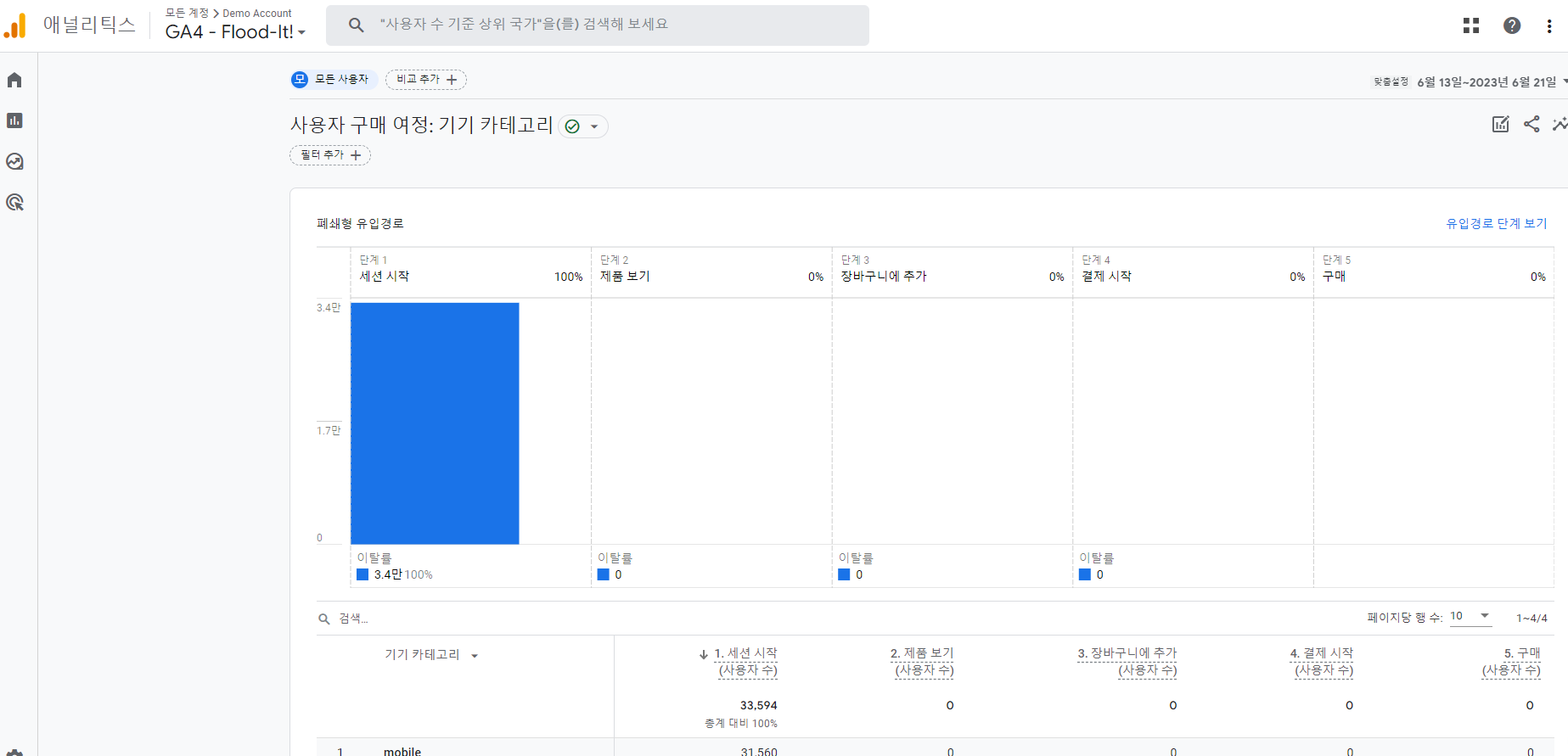Open the Home icon in the sidebar
Image resolution: width=1568 pixels, height=756 pixels.
coord(14,80)
